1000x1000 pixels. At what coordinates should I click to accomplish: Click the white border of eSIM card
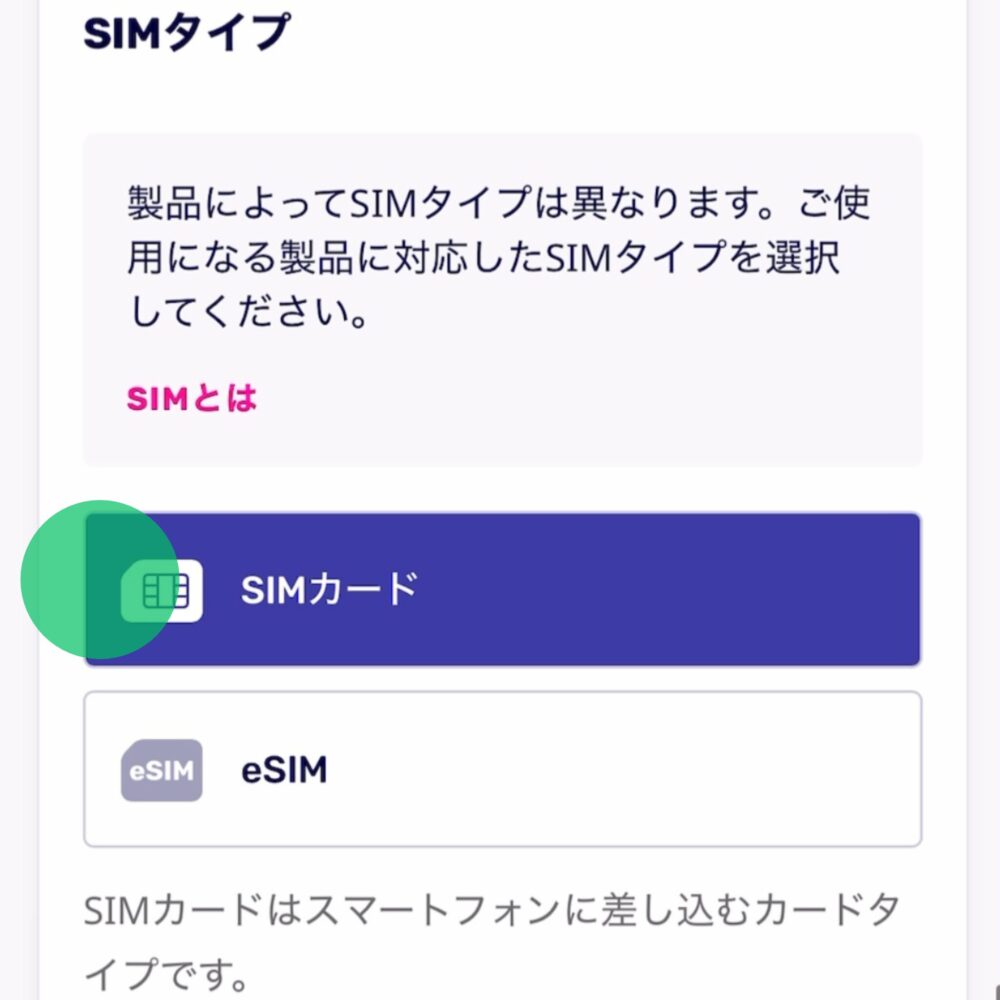point(503,693)
